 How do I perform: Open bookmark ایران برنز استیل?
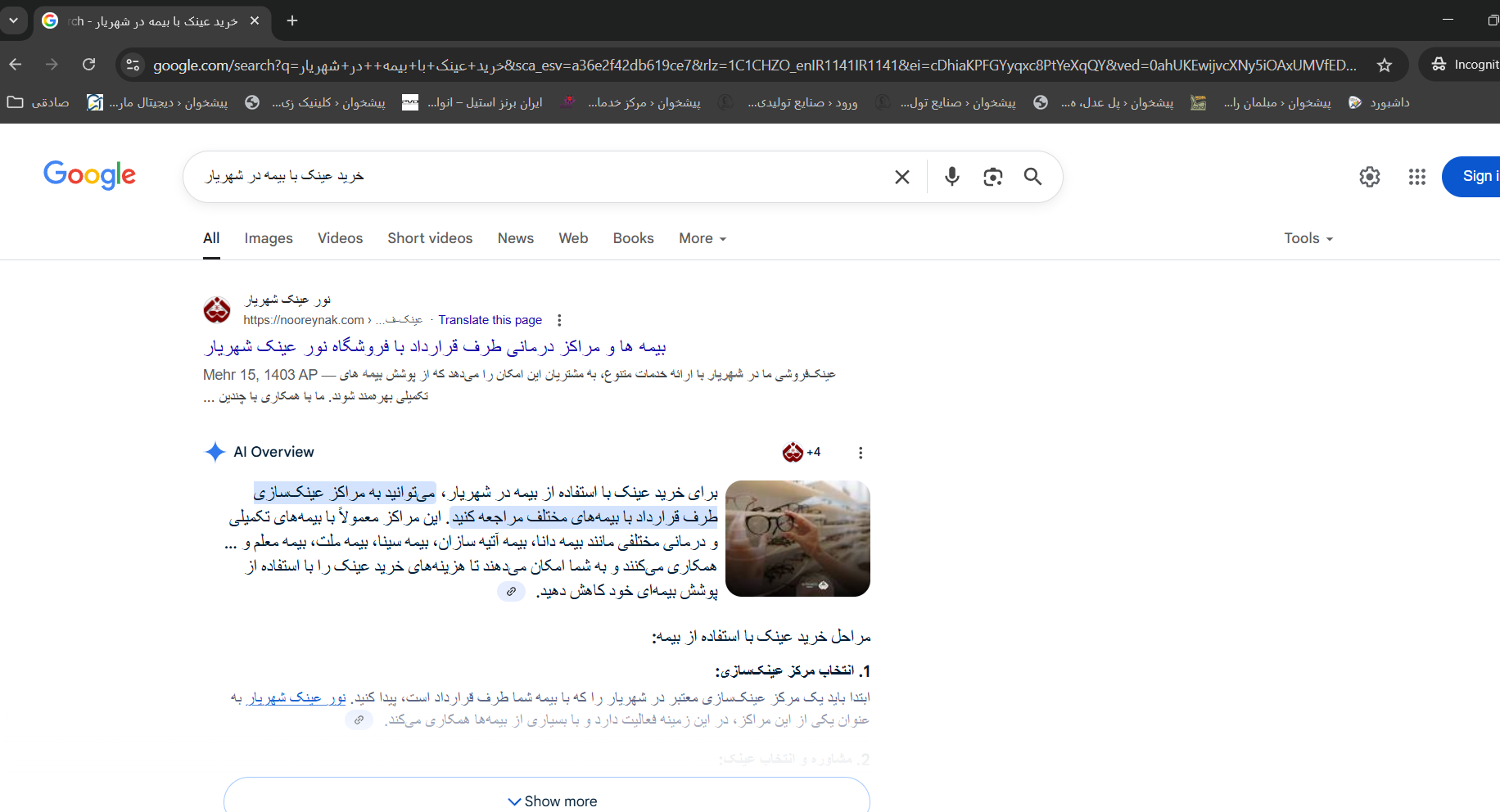(472, 102)
